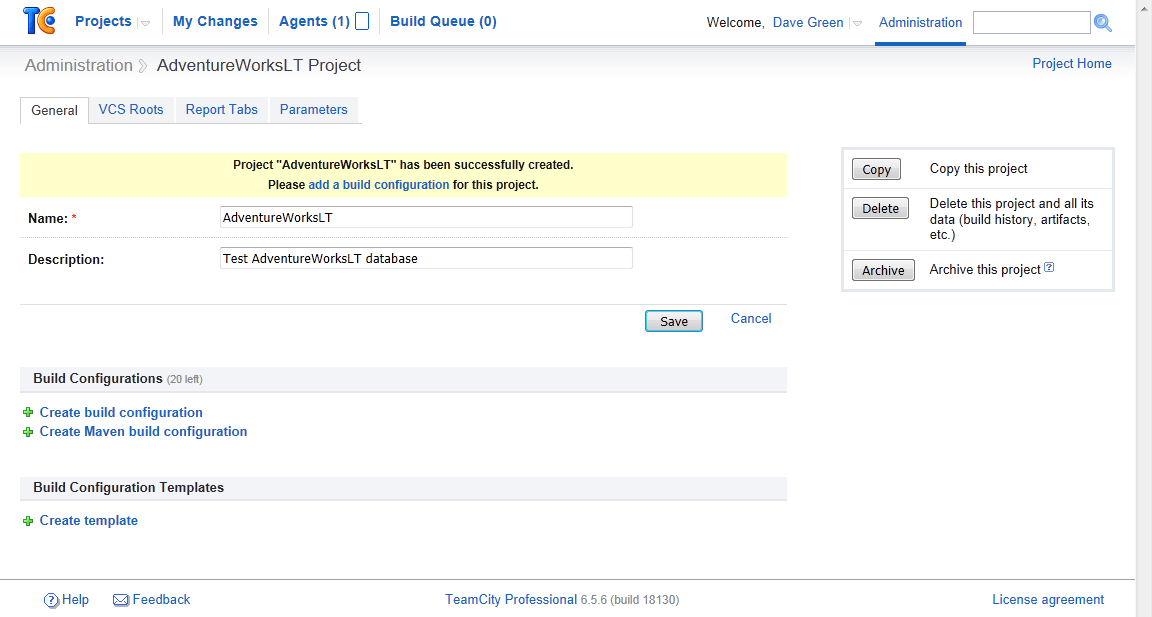This screenshot has height=617, width=1152.
Task: Open Agents (1) page
Action: 314,21
